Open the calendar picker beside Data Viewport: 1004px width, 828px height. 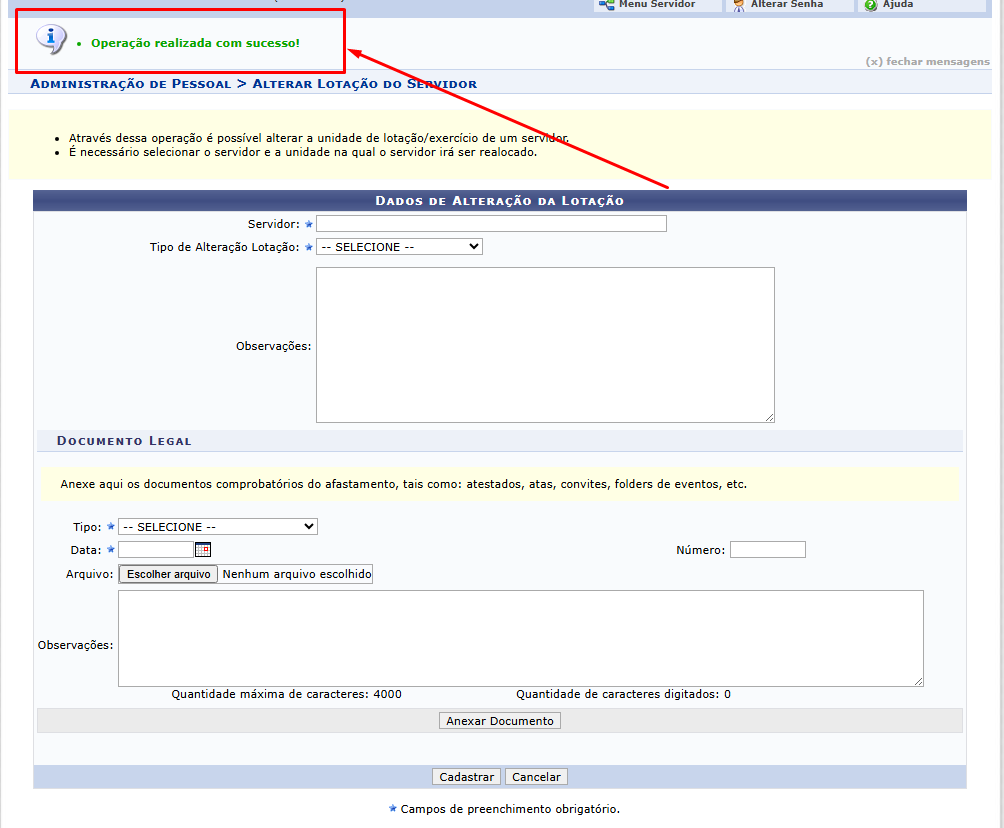[203, 549]
